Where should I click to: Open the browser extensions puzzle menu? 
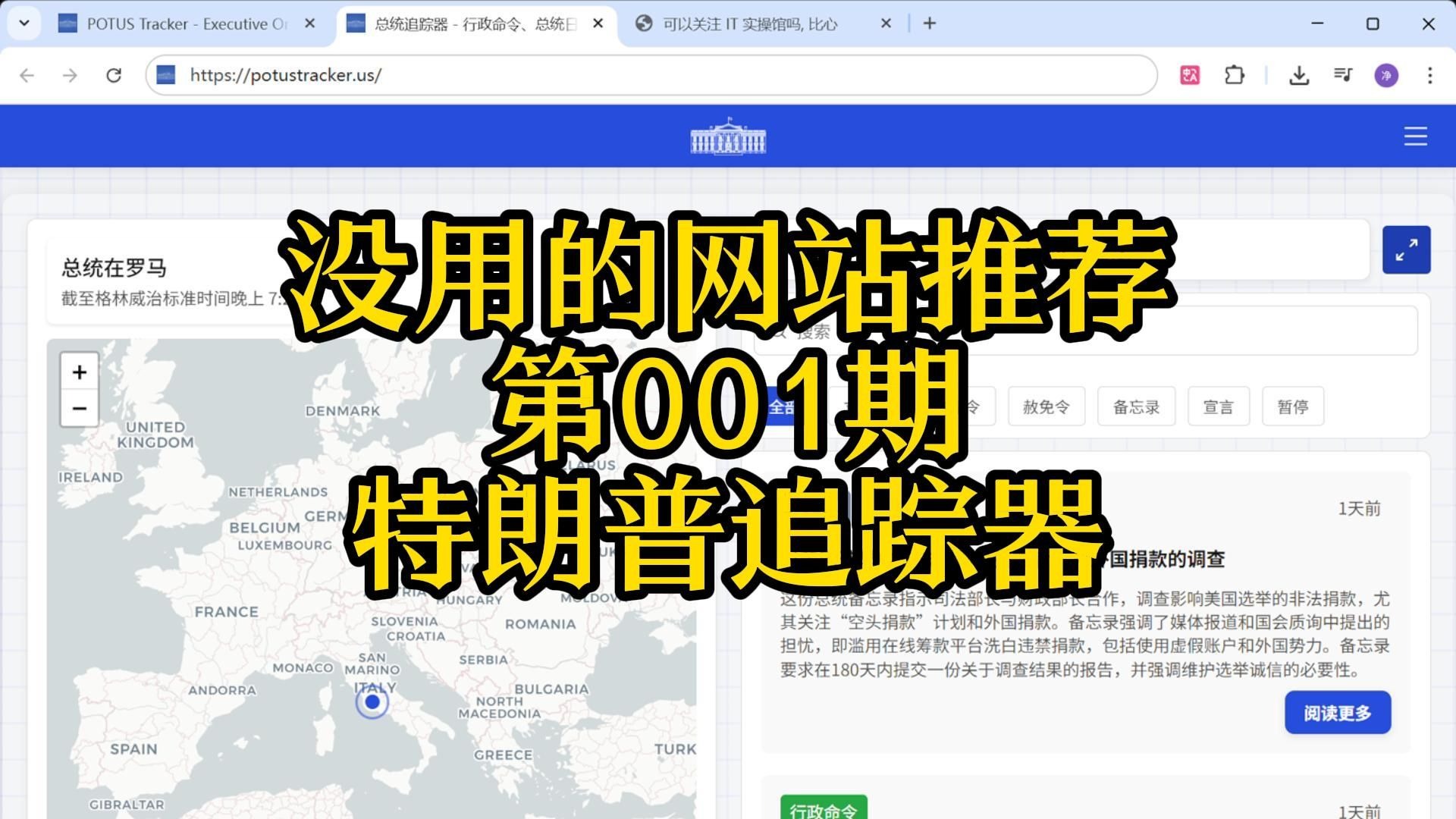click(x=1235, y=75)
